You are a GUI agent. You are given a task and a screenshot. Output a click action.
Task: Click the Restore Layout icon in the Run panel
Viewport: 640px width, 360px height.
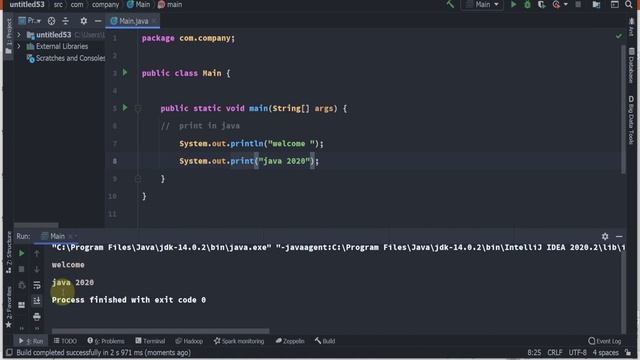22,305
